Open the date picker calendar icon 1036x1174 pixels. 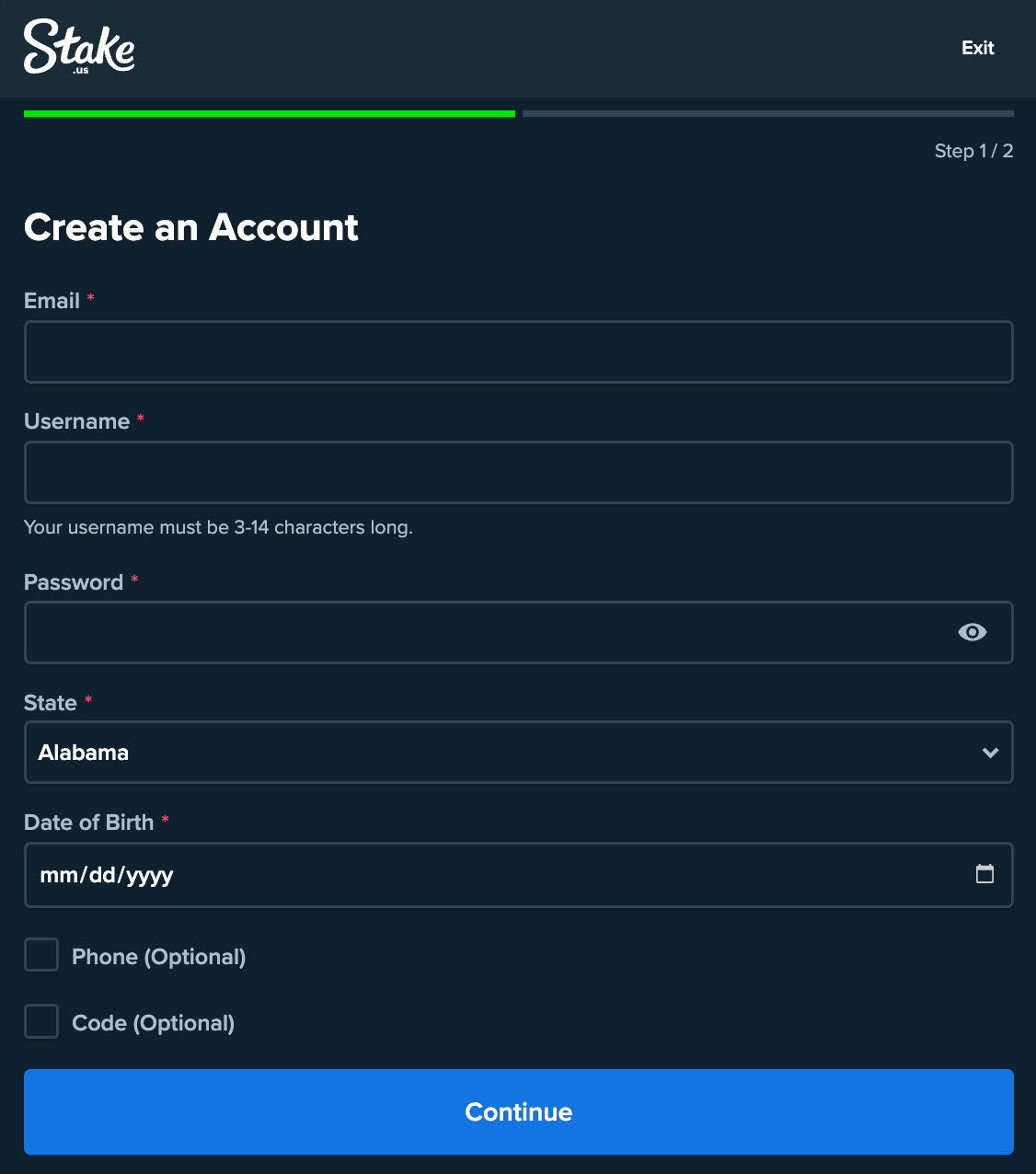[984, 874]
